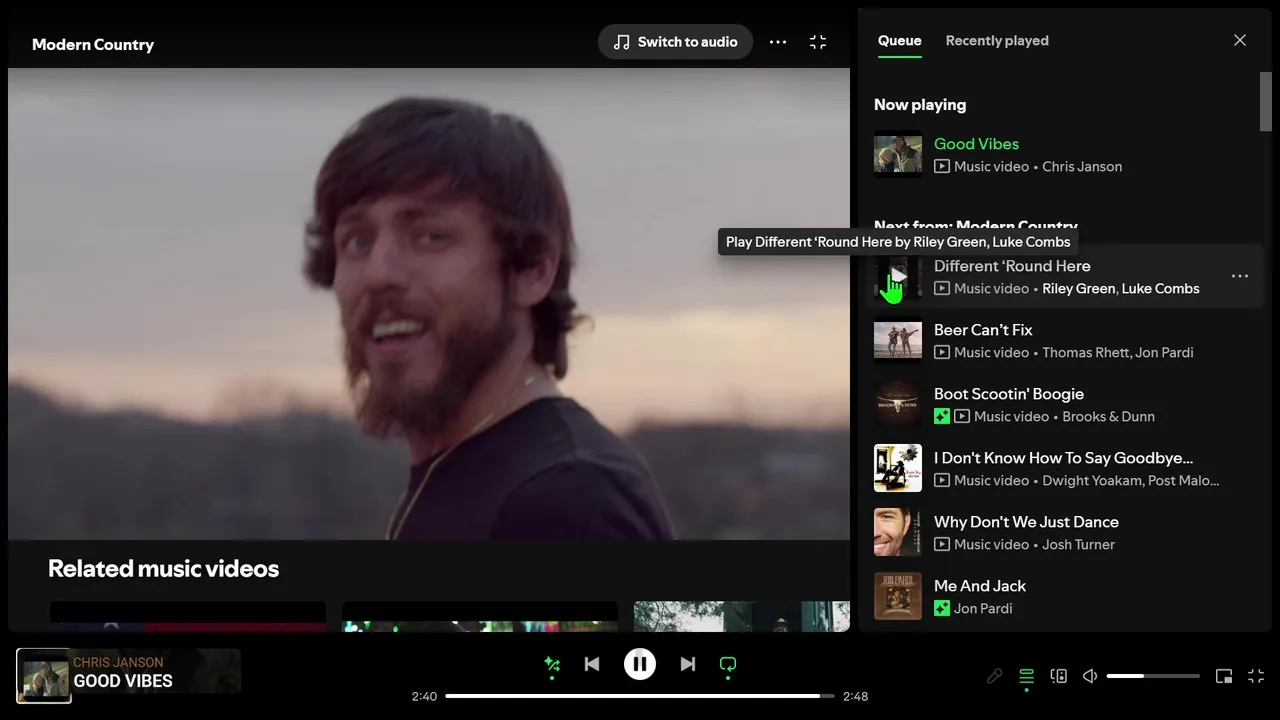Click the lyrics microphone icon

click(994, 676)
